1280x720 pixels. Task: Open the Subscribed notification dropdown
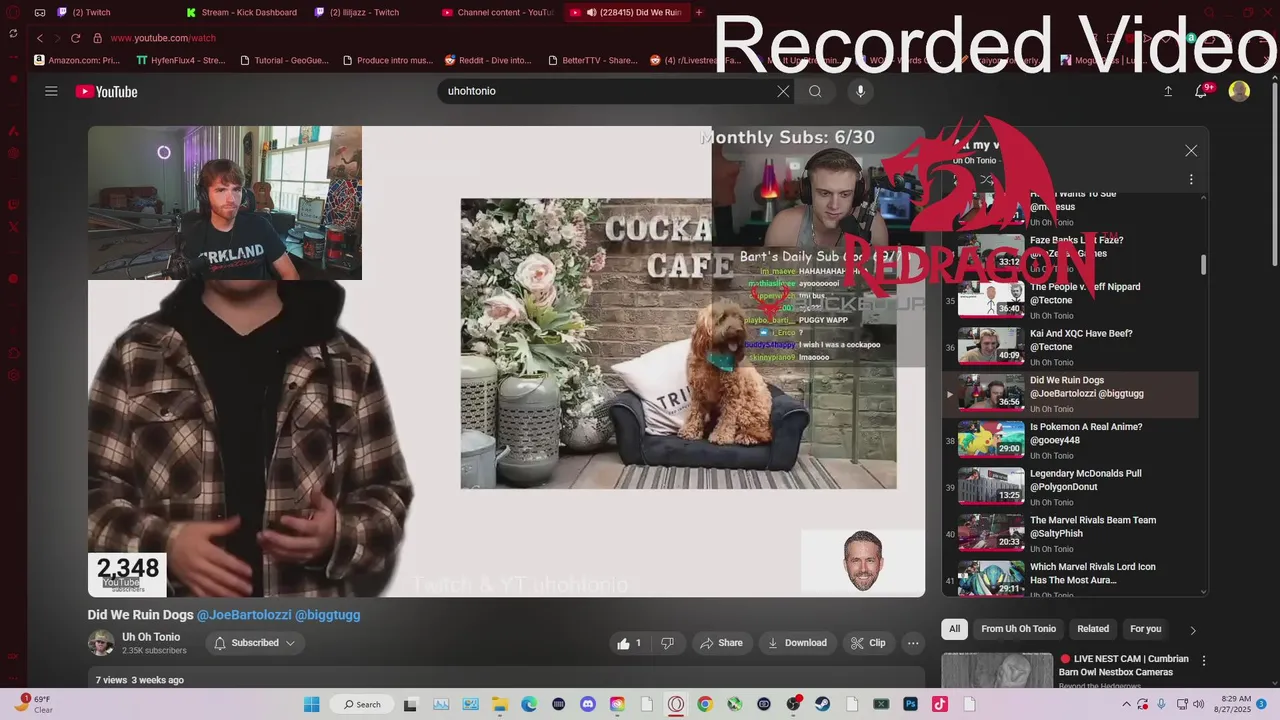pyautogui.click(x=255, y=643)
